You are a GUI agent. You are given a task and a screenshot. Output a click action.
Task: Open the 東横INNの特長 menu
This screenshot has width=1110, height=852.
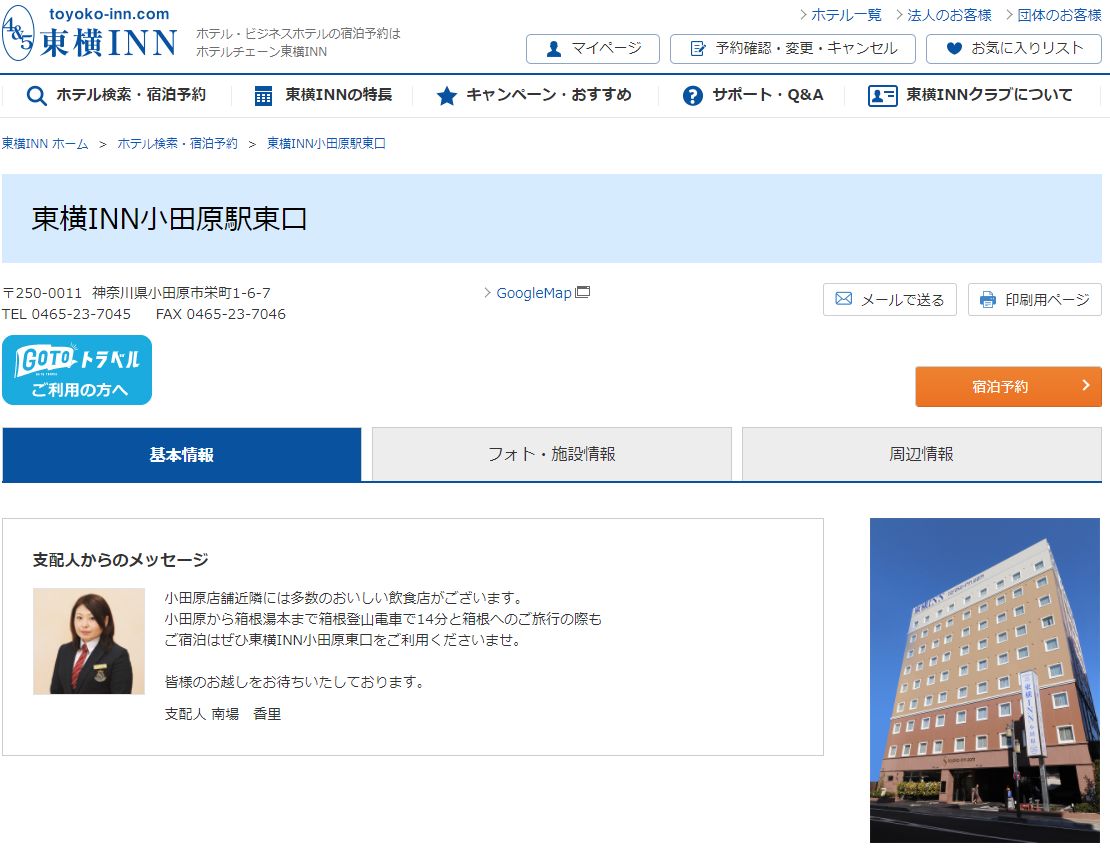(323, 96)
